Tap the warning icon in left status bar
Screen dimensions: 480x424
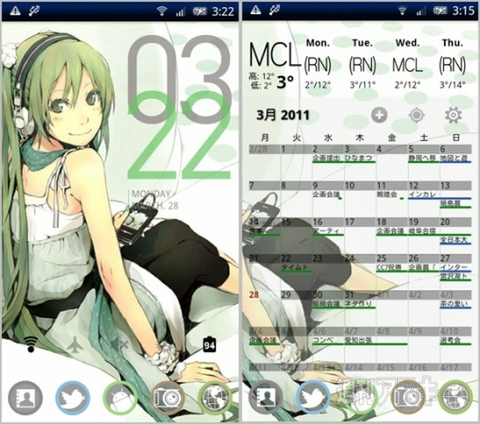(x=15, y=11)
